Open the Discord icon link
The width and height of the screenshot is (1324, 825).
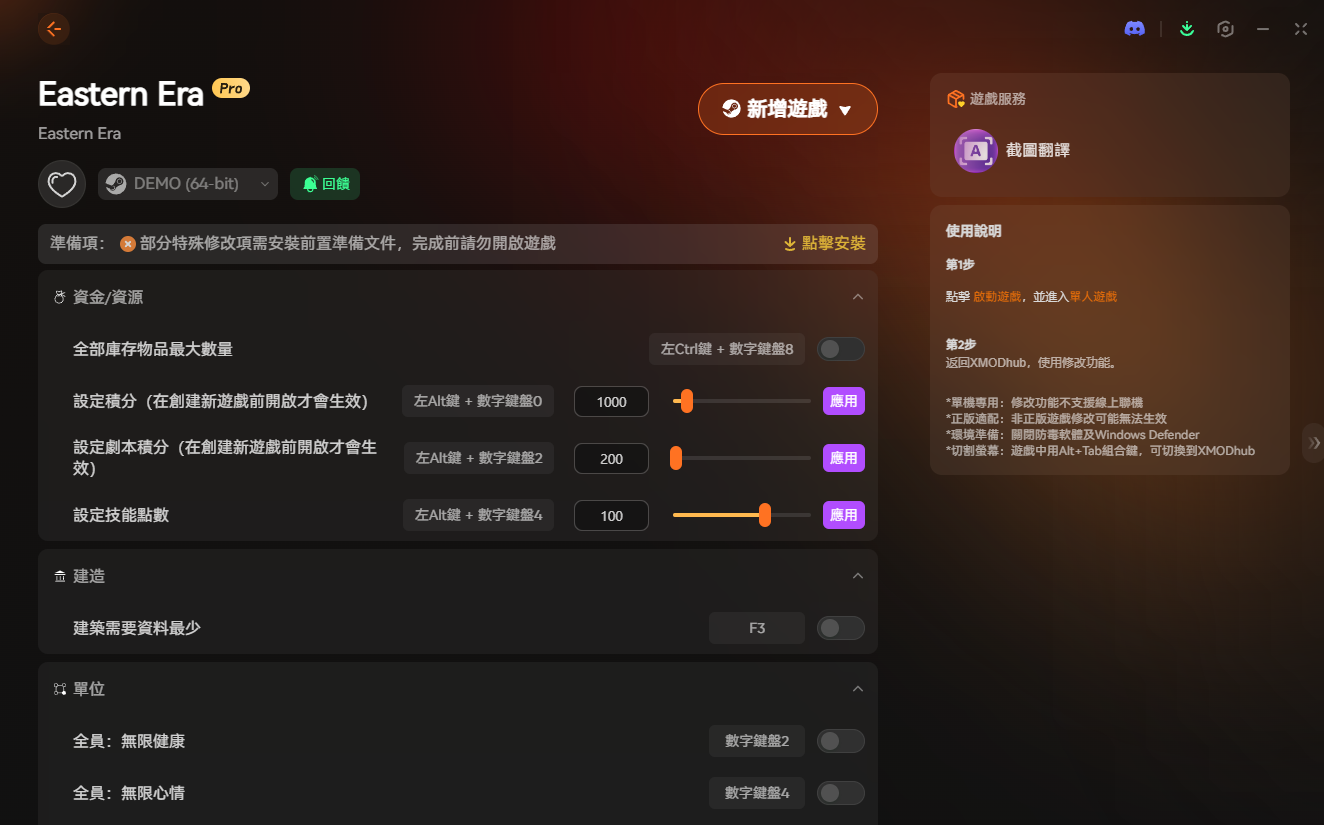tap(1134, 29)
